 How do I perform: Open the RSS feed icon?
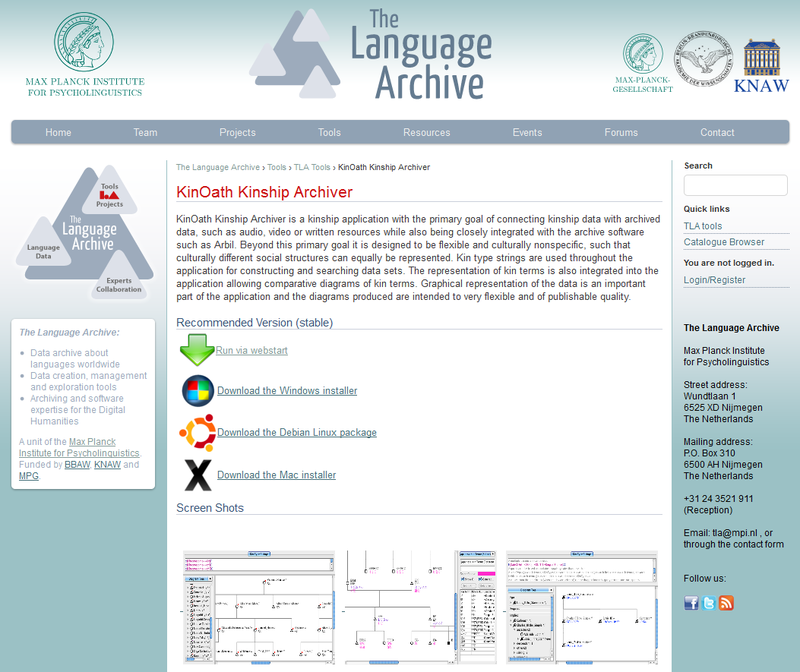coord(726,603)
